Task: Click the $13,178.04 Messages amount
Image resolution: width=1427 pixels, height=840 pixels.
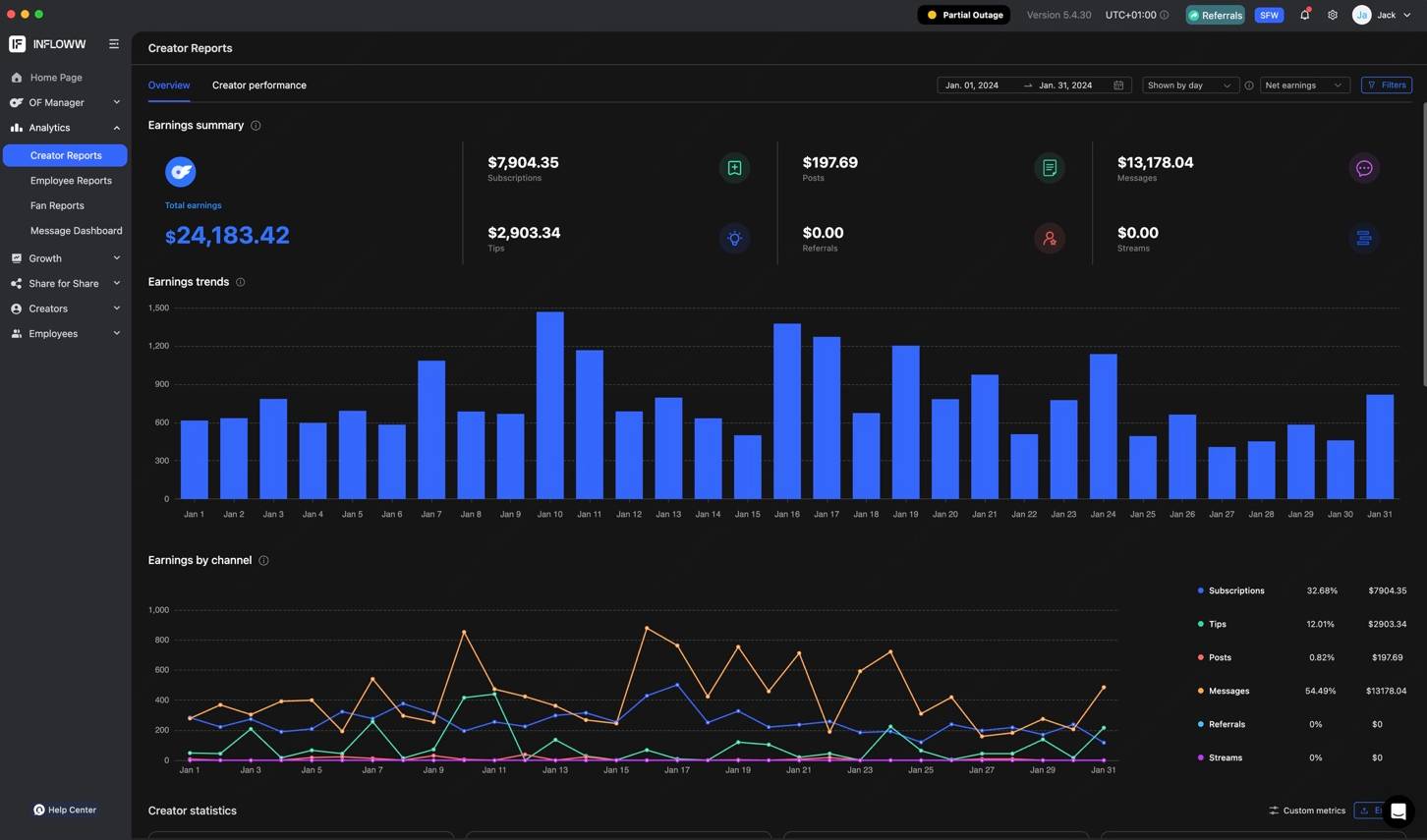Action: coord(1155,163)
